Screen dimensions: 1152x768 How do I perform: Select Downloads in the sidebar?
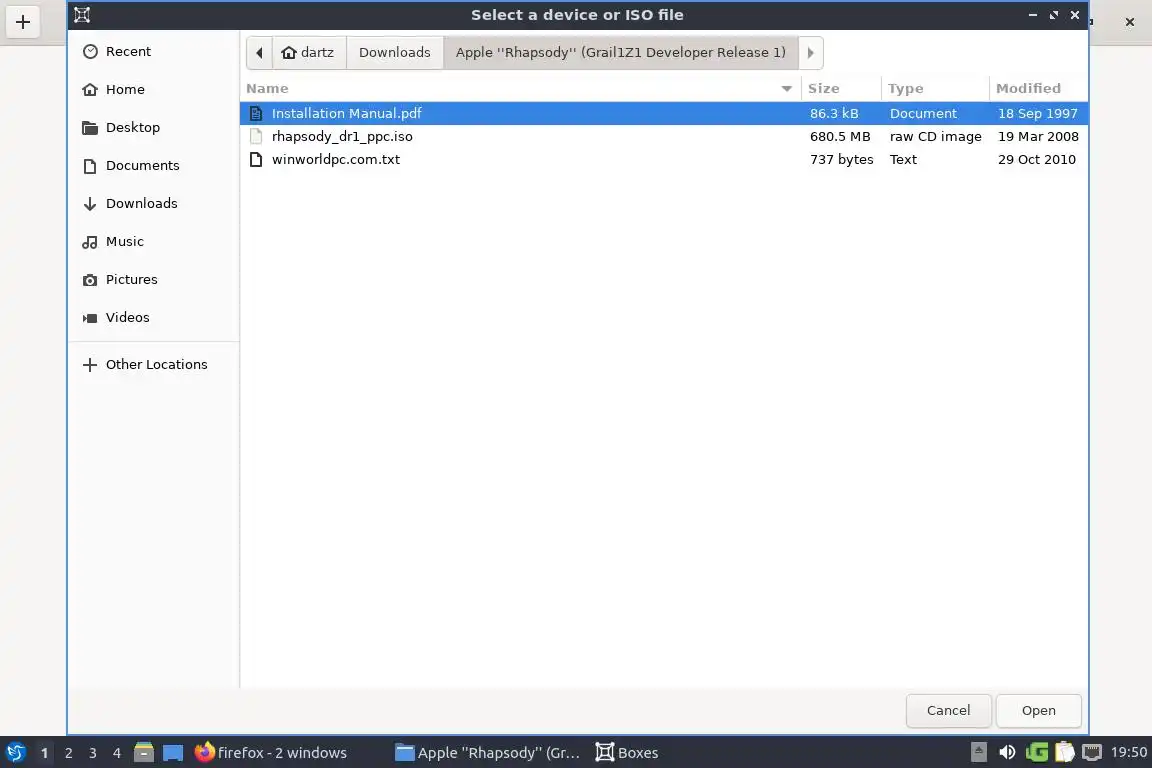click(153, 204)
